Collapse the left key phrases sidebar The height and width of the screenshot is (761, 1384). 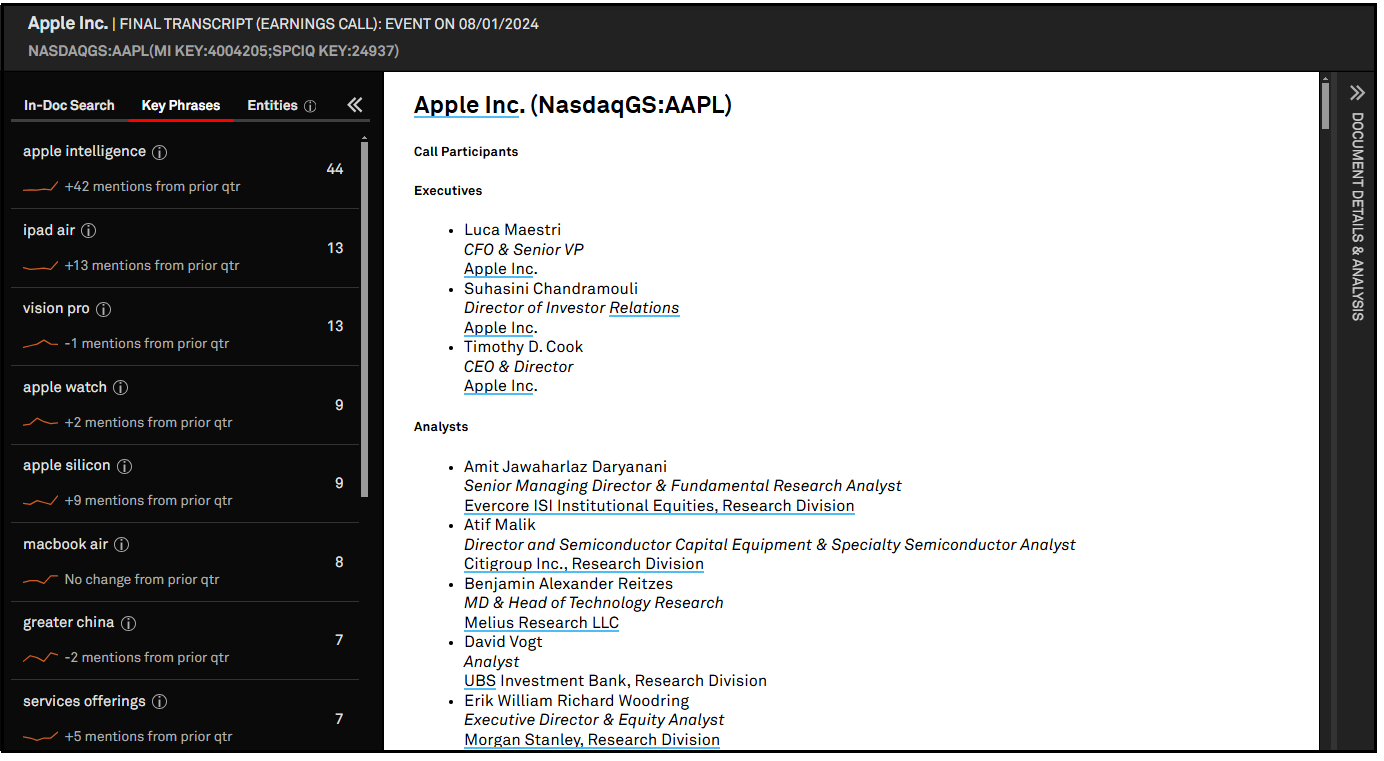coord(355,105)
